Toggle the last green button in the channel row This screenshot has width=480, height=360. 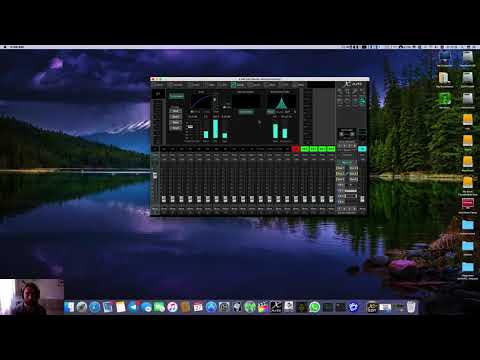click(331, 149)
